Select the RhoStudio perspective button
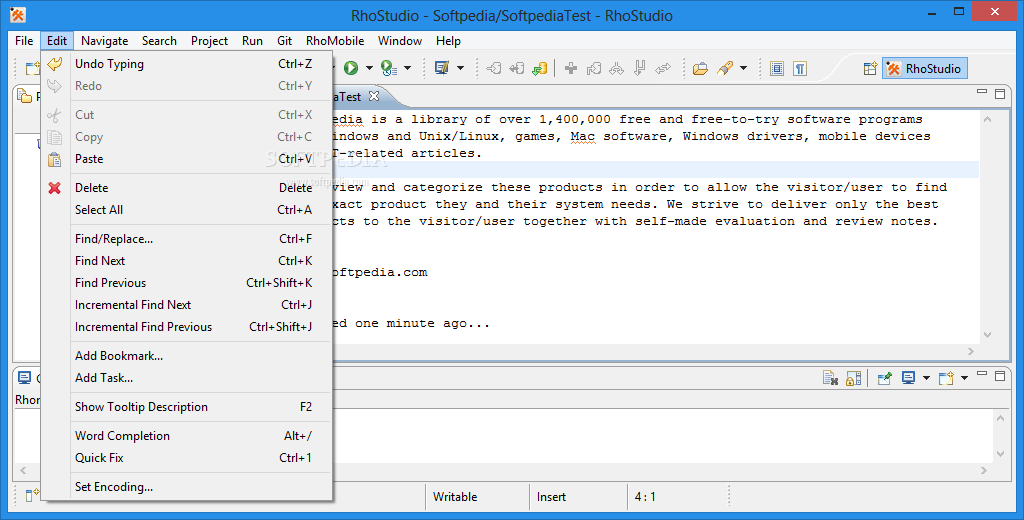Image resolution: width=1024 pixels, height=520 pixels. pos(924,69)
